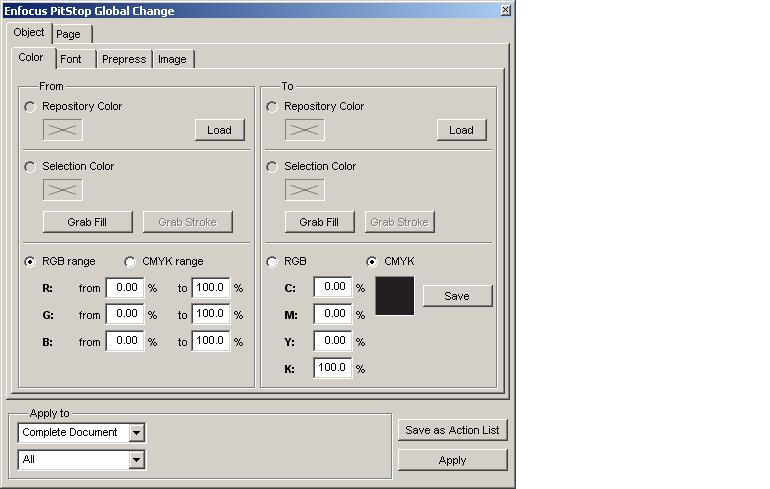770x489 pixels.
Task: Click the Y percentage input field
Action: point(333,341)
